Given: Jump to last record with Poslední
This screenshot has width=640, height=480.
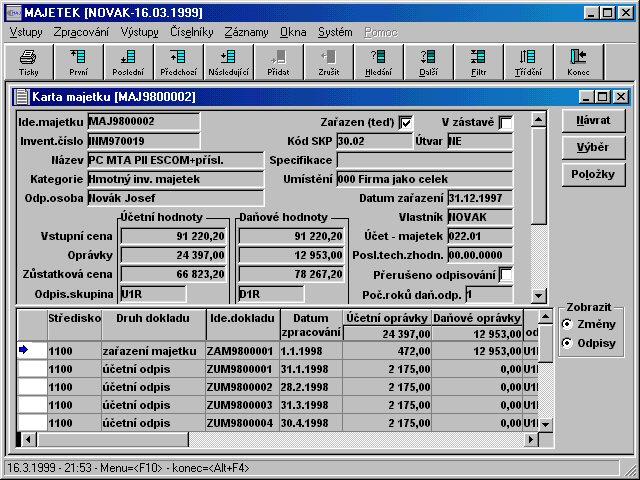Looking at the screenshot, I should tap(129, 61).
